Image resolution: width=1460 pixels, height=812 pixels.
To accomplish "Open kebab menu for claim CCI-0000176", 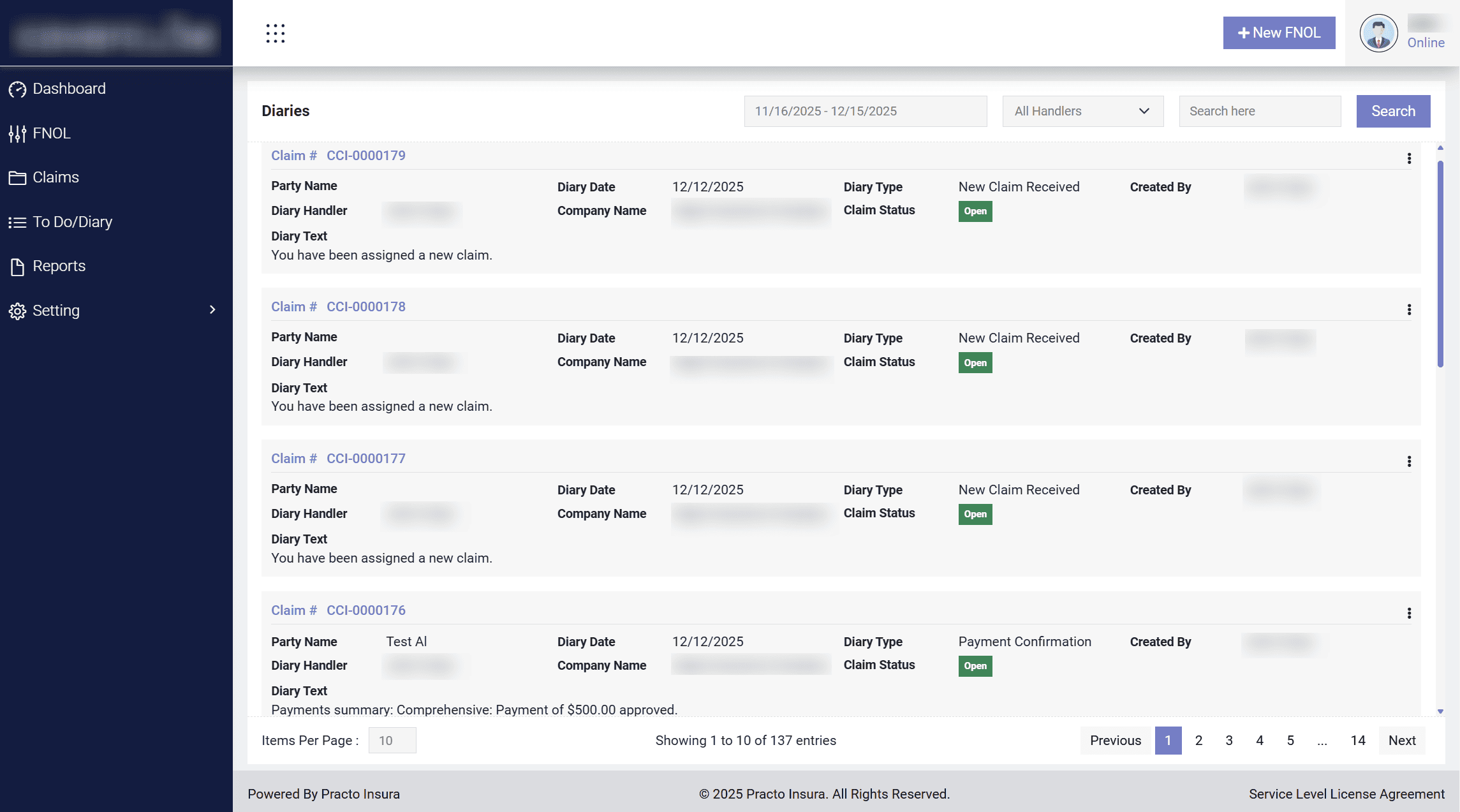I will pos(1409,614).
